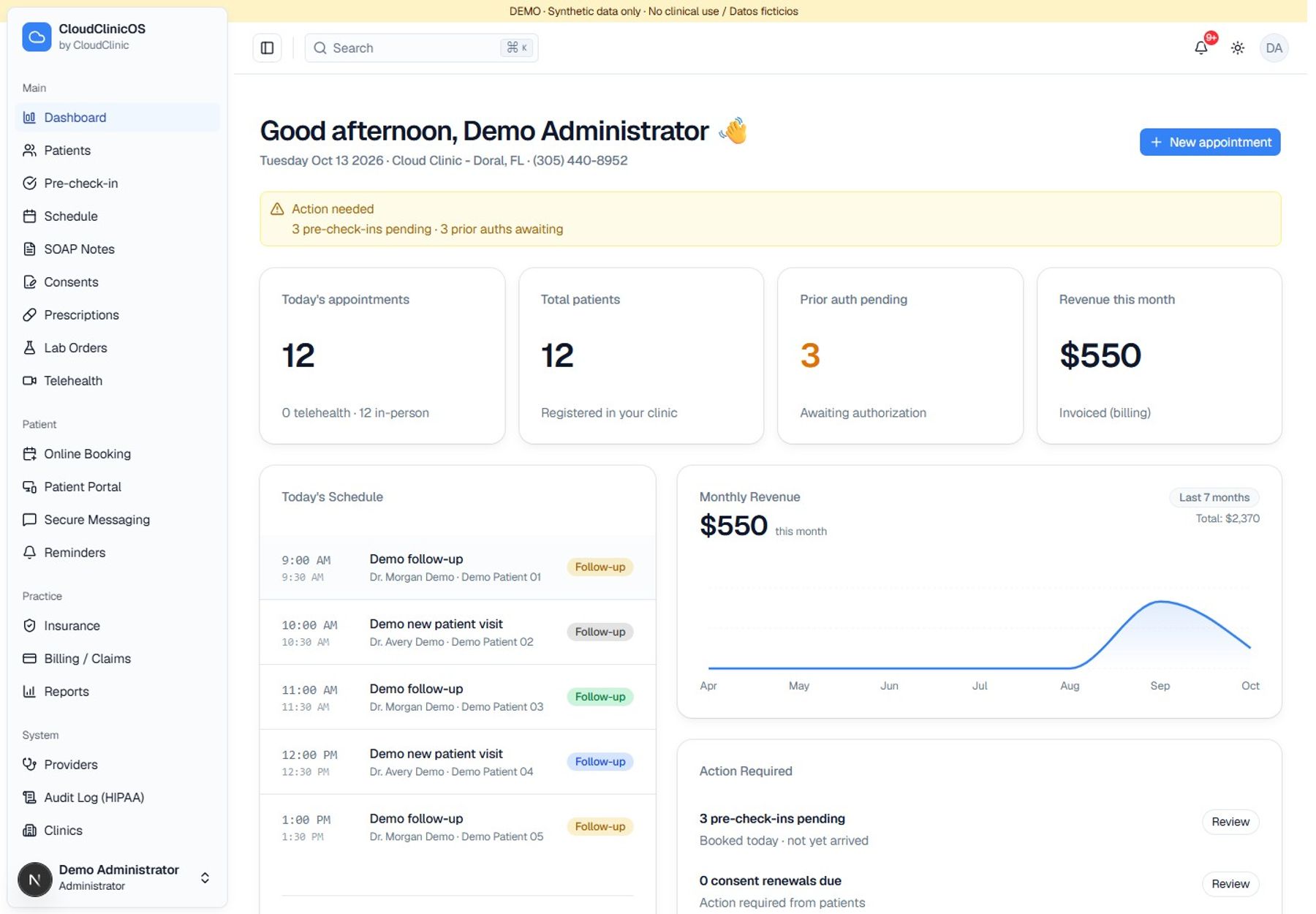
Task: Open Insurance page from sidebar
Action: pos(117,625)
